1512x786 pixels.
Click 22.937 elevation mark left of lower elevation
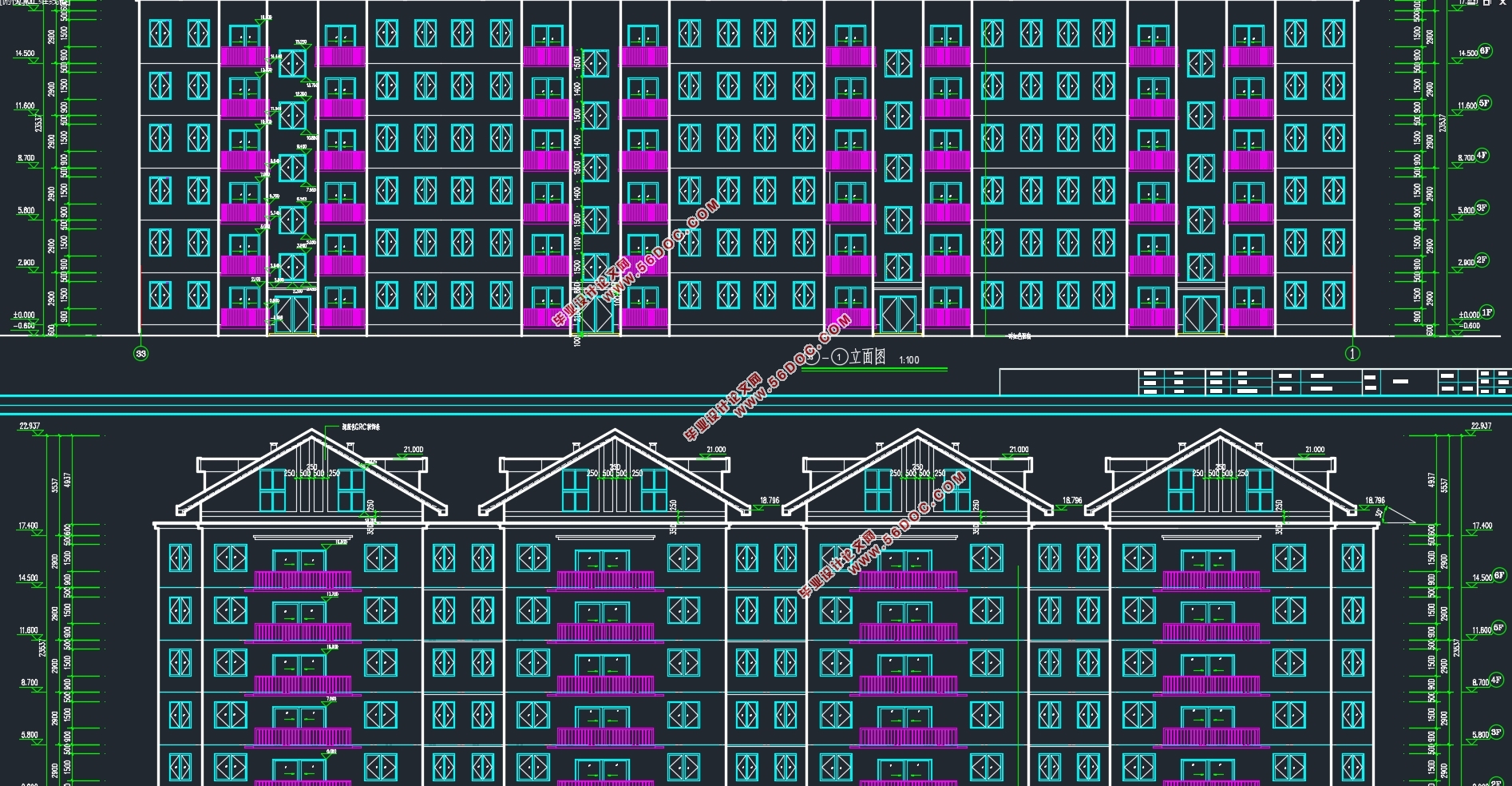pyautogui.click(x=30, y=426)
